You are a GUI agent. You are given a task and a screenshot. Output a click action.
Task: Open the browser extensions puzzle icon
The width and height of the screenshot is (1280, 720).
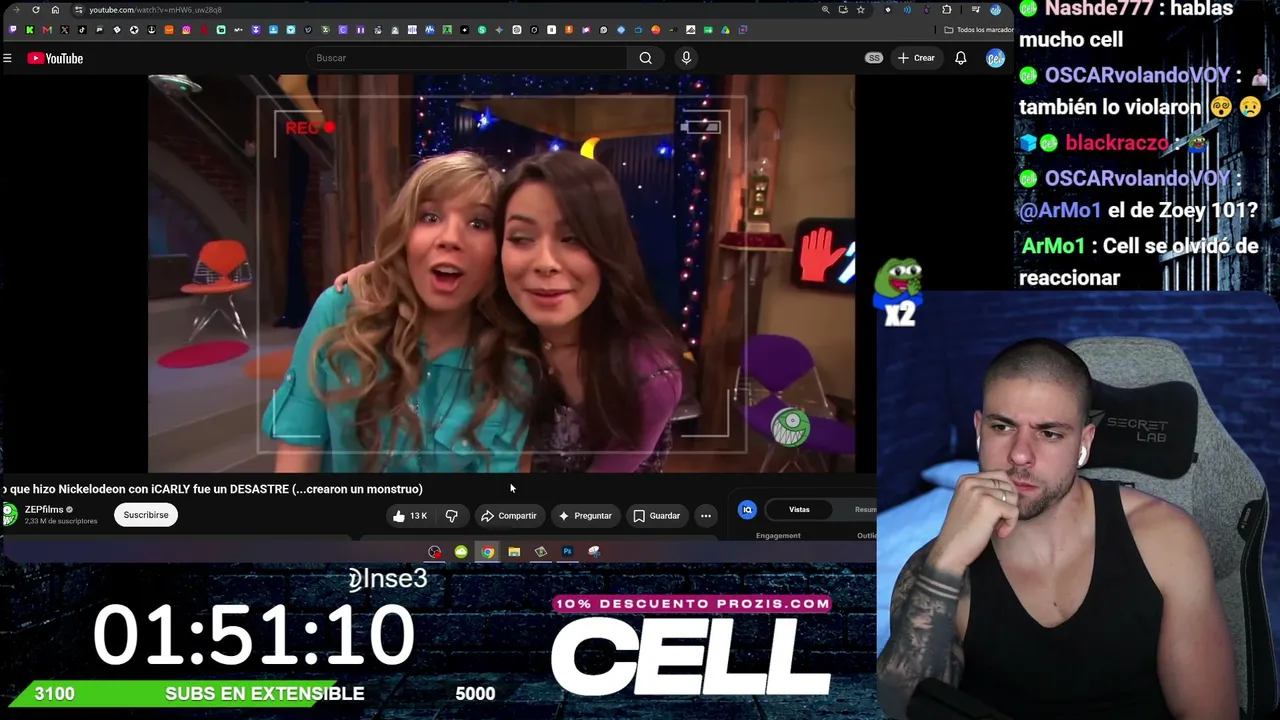click(x=947, y=10)
